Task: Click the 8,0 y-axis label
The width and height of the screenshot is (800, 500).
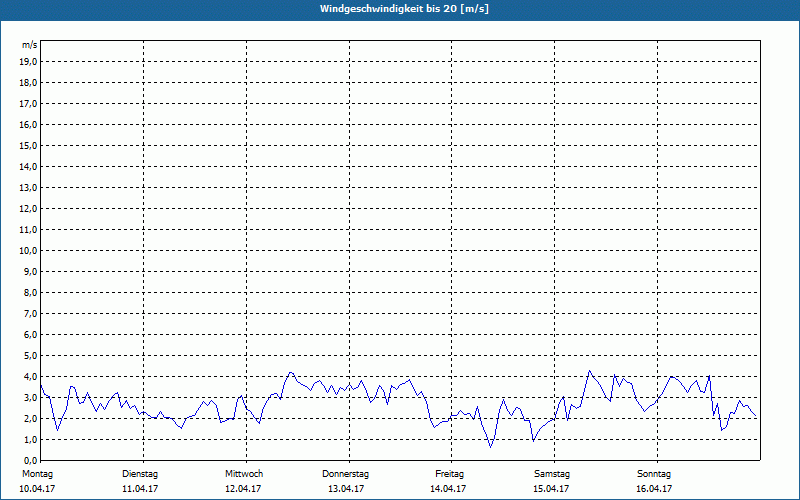Action: pos(29,292)
